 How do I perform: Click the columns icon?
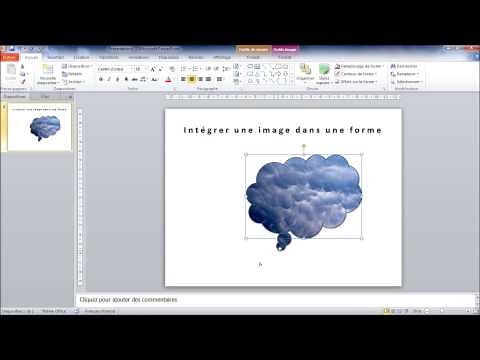coord(220,79)
